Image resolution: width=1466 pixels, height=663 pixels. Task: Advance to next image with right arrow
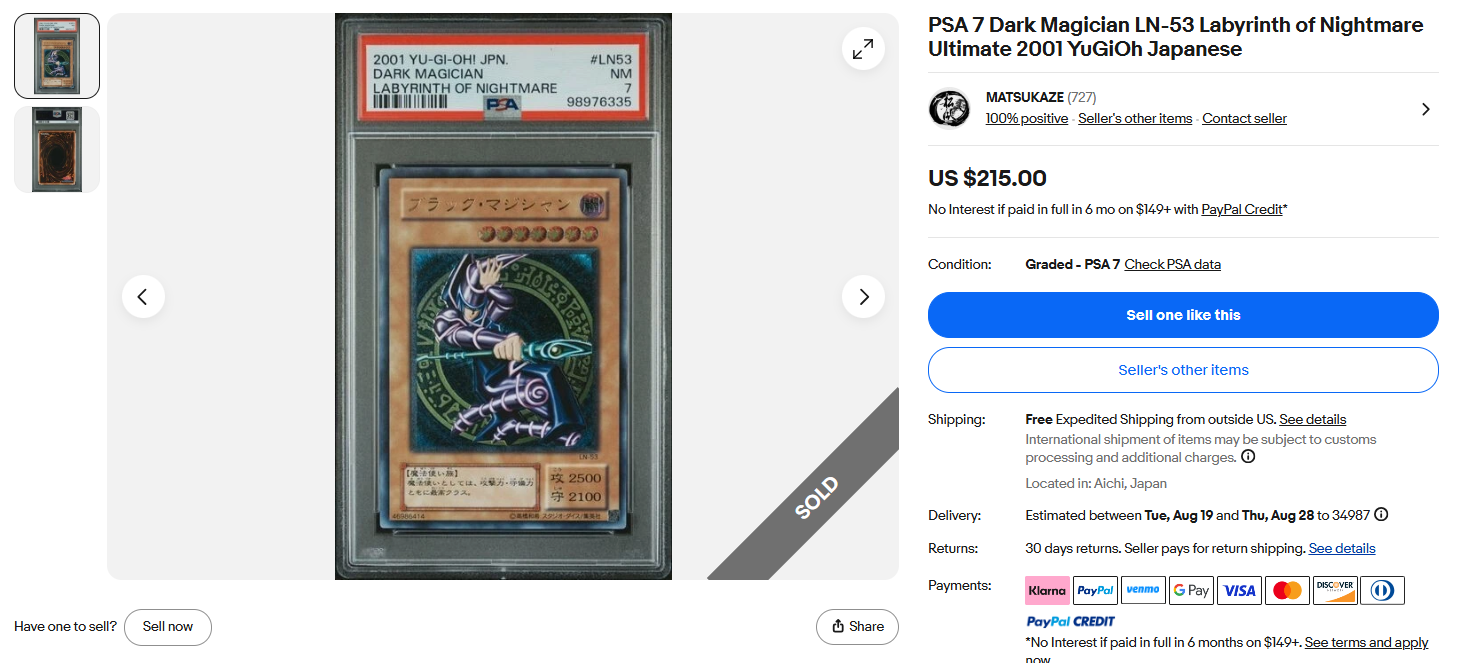point(863,297)
